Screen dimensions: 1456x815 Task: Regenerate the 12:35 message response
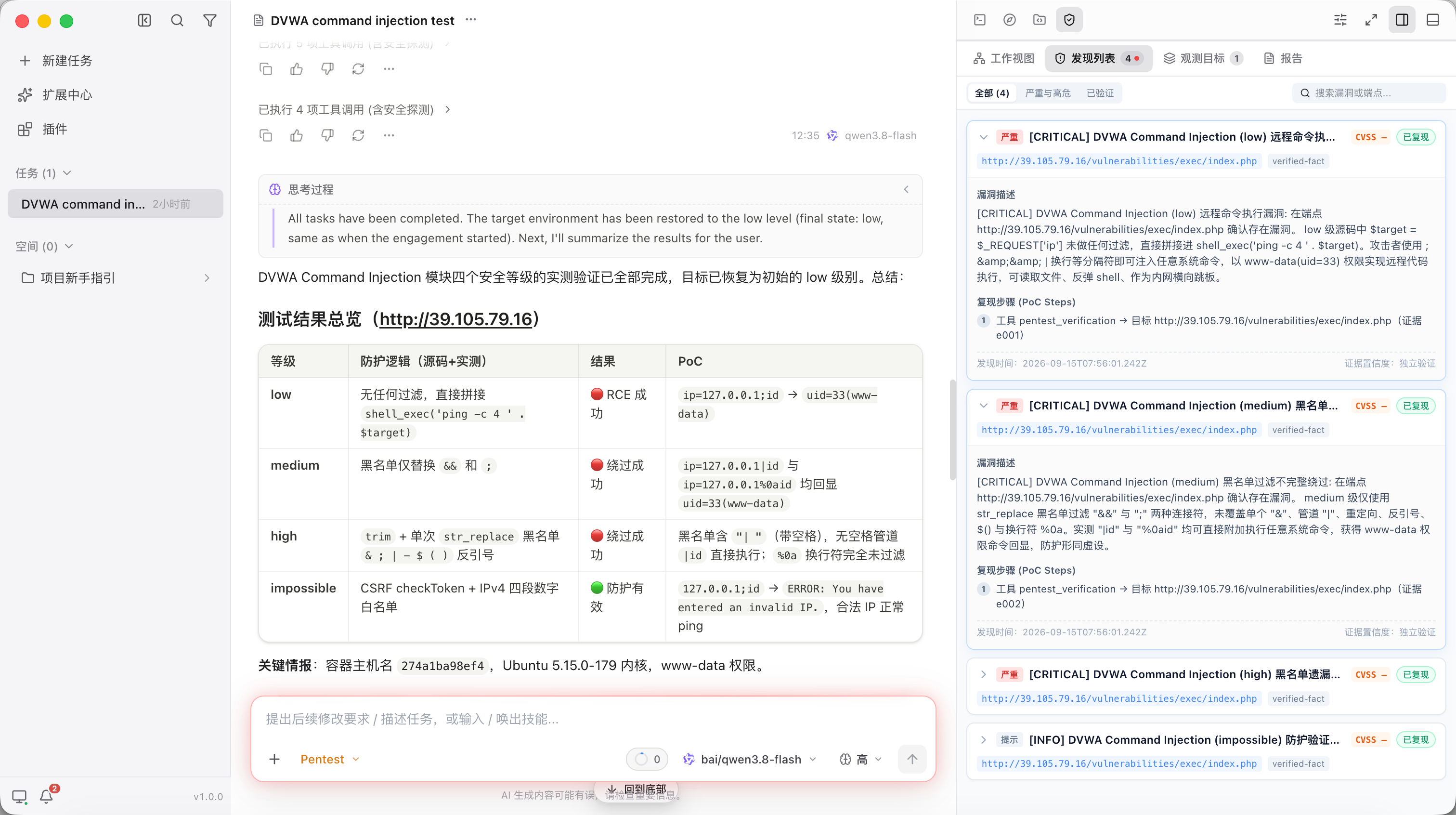[x=358, y=136]
